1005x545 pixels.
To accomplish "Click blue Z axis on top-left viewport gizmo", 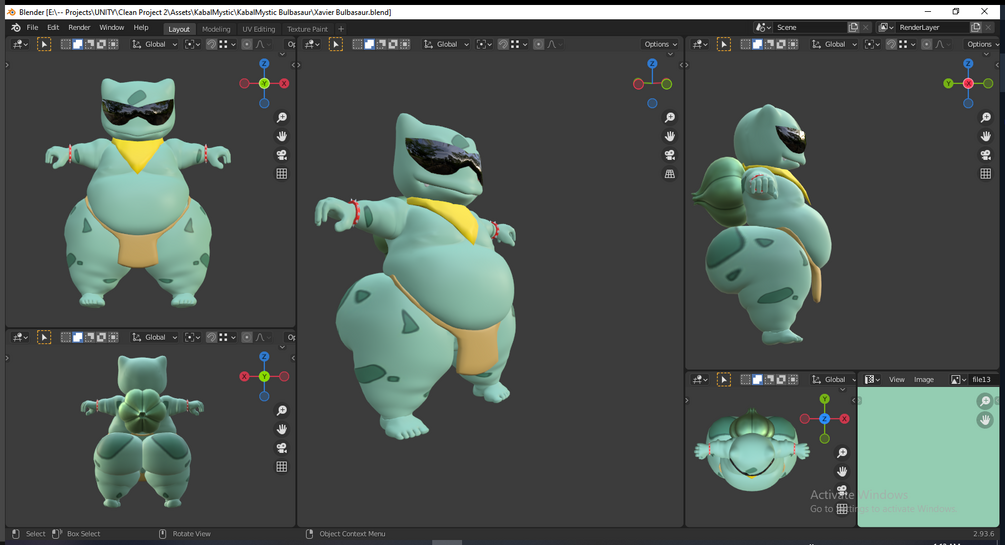I will click(264, 63).
